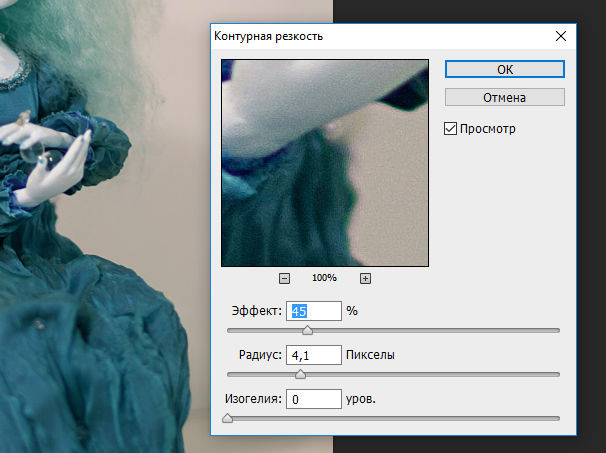Click the Пикселы unit label
Viewport: 606px width, 453px height.
(x=370, y=355)
